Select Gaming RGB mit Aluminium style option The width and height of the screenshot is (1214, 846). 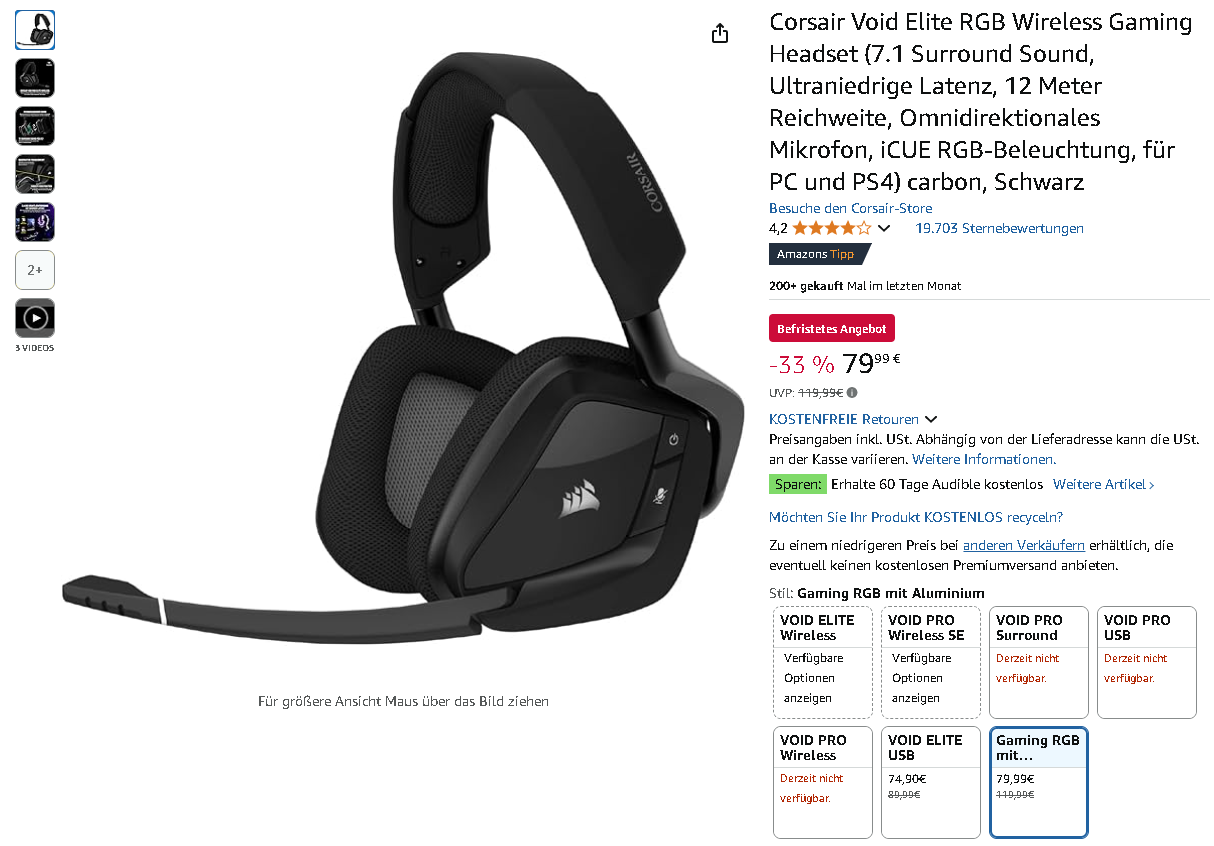(1039, 782)
